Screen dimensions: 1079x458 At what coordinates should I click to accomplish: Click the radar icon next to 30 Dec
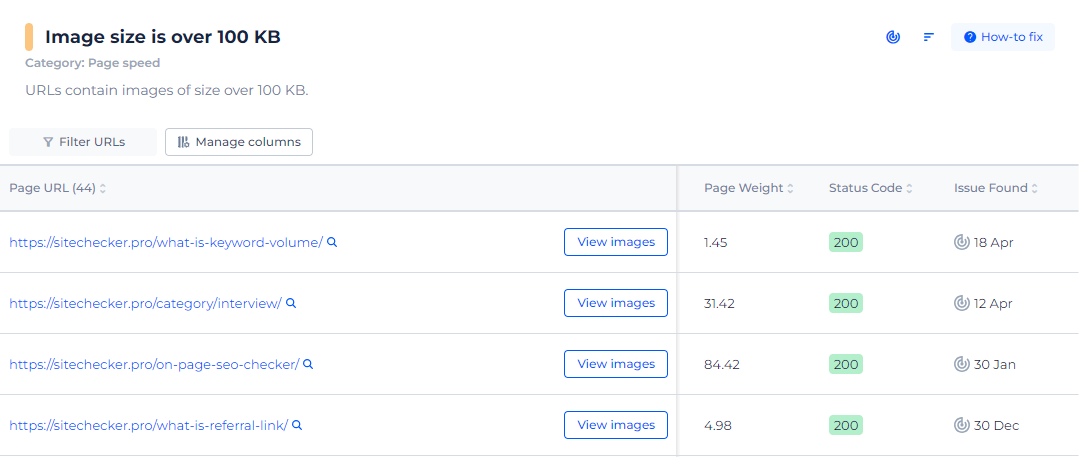(x=961, y=426)
